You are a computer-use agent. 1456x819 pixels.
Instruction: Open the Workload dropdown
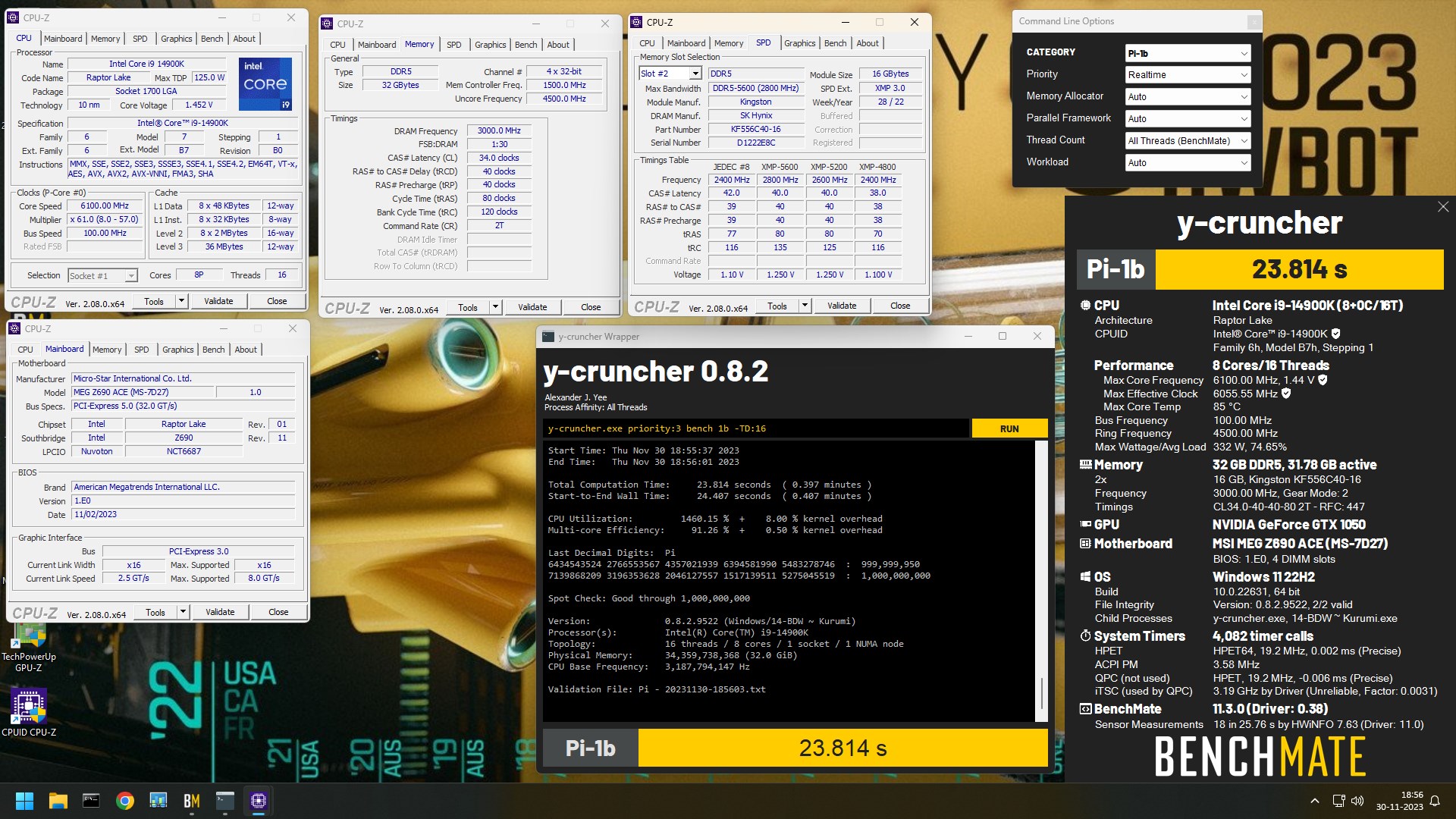[1188, 162]
